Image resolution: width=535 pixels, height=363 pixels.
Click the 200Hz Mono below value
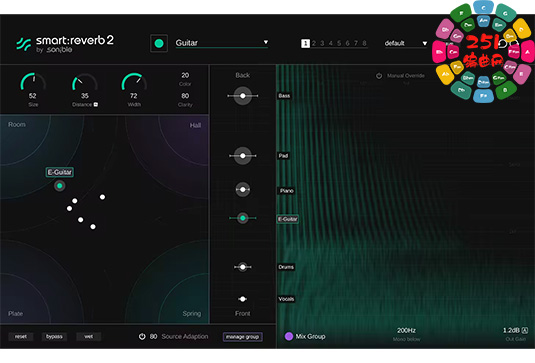pyautogui.click(x=406, y=330)
